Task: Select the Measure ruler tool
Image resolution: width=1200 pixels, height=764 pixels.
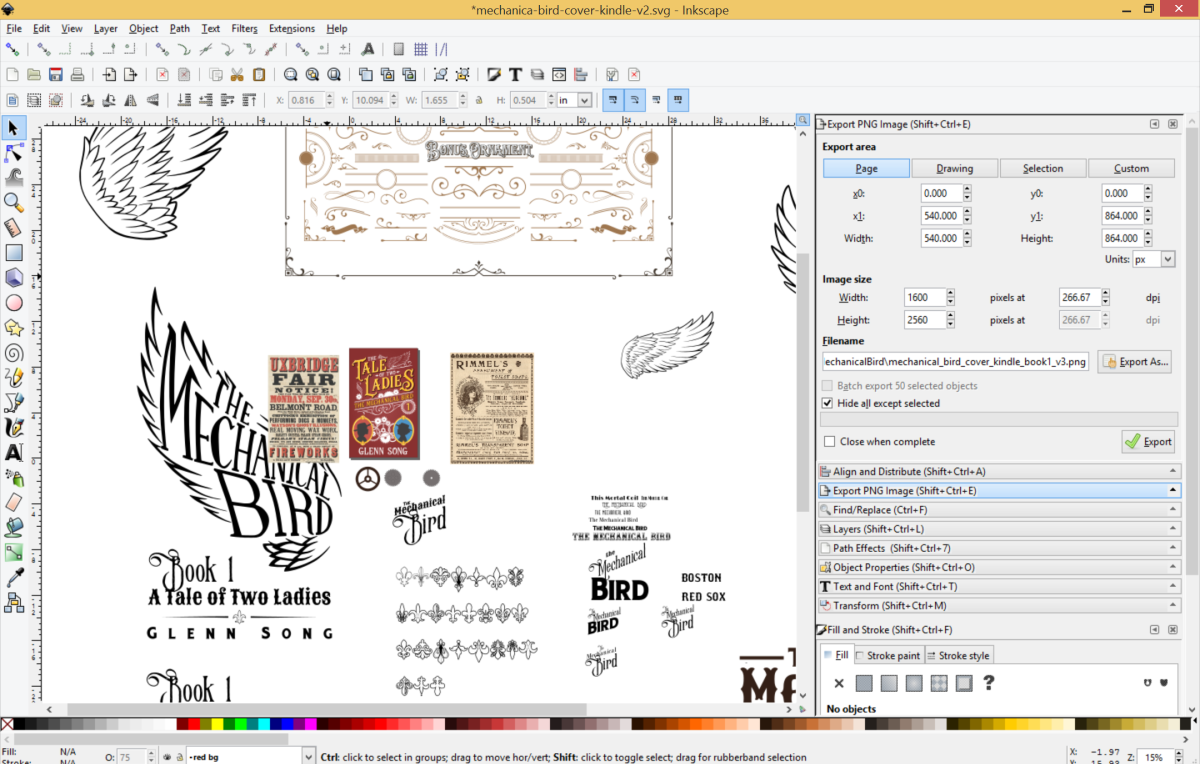Action: (x=14, y=228)
